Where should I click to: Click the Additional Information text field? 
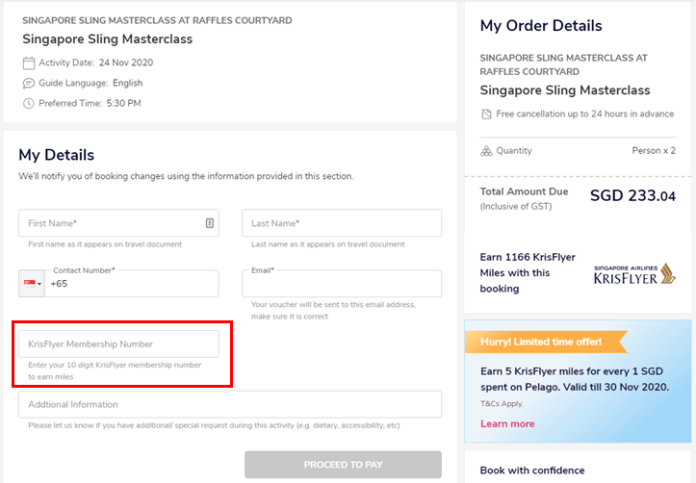pyautogui.click(x=230, y=404)
